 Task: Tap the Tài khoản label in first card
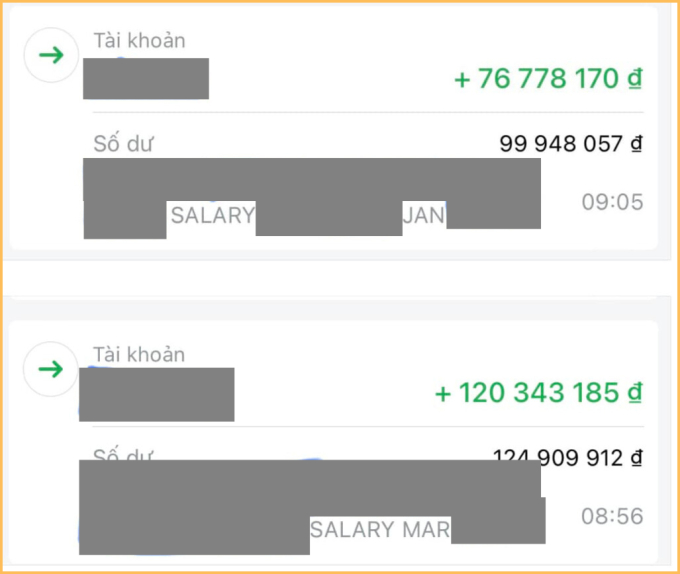pos(140,41)
